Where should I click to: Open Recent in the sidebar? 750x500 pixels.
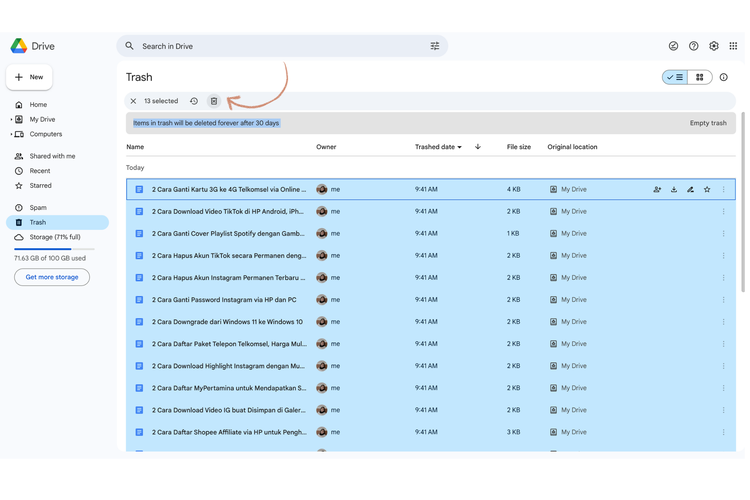pos(40,171)
